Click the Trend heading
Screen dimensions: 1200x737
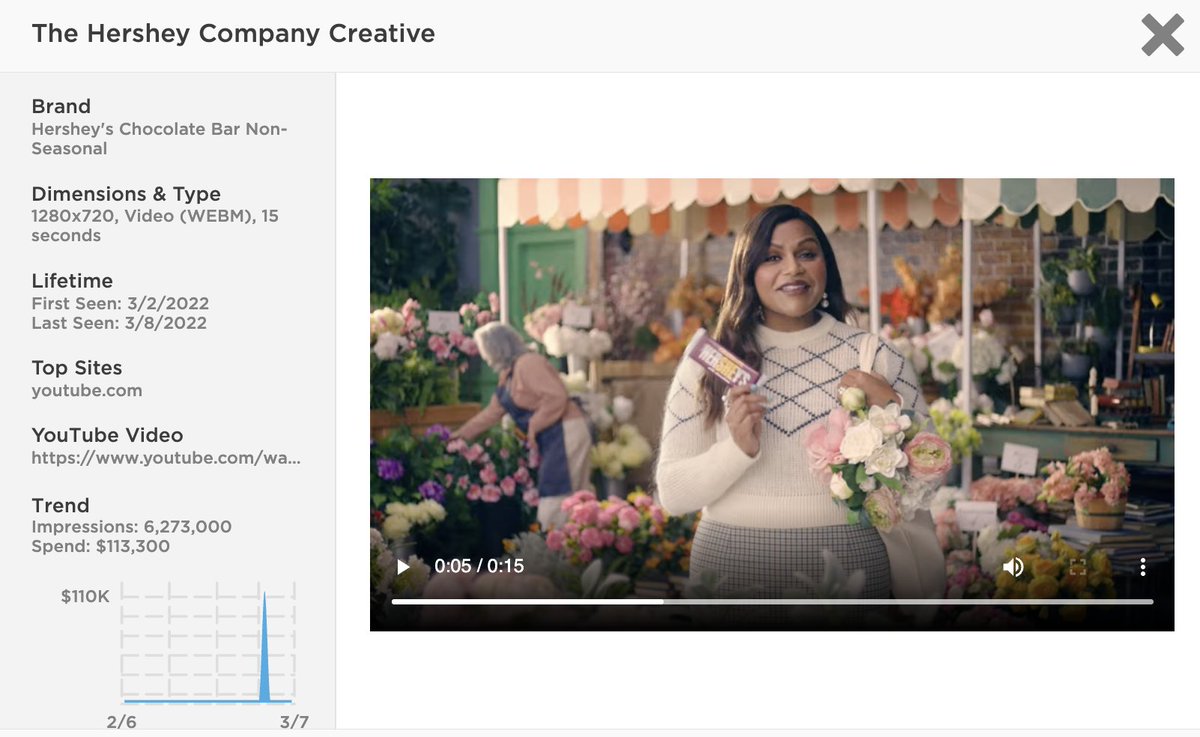60,505
